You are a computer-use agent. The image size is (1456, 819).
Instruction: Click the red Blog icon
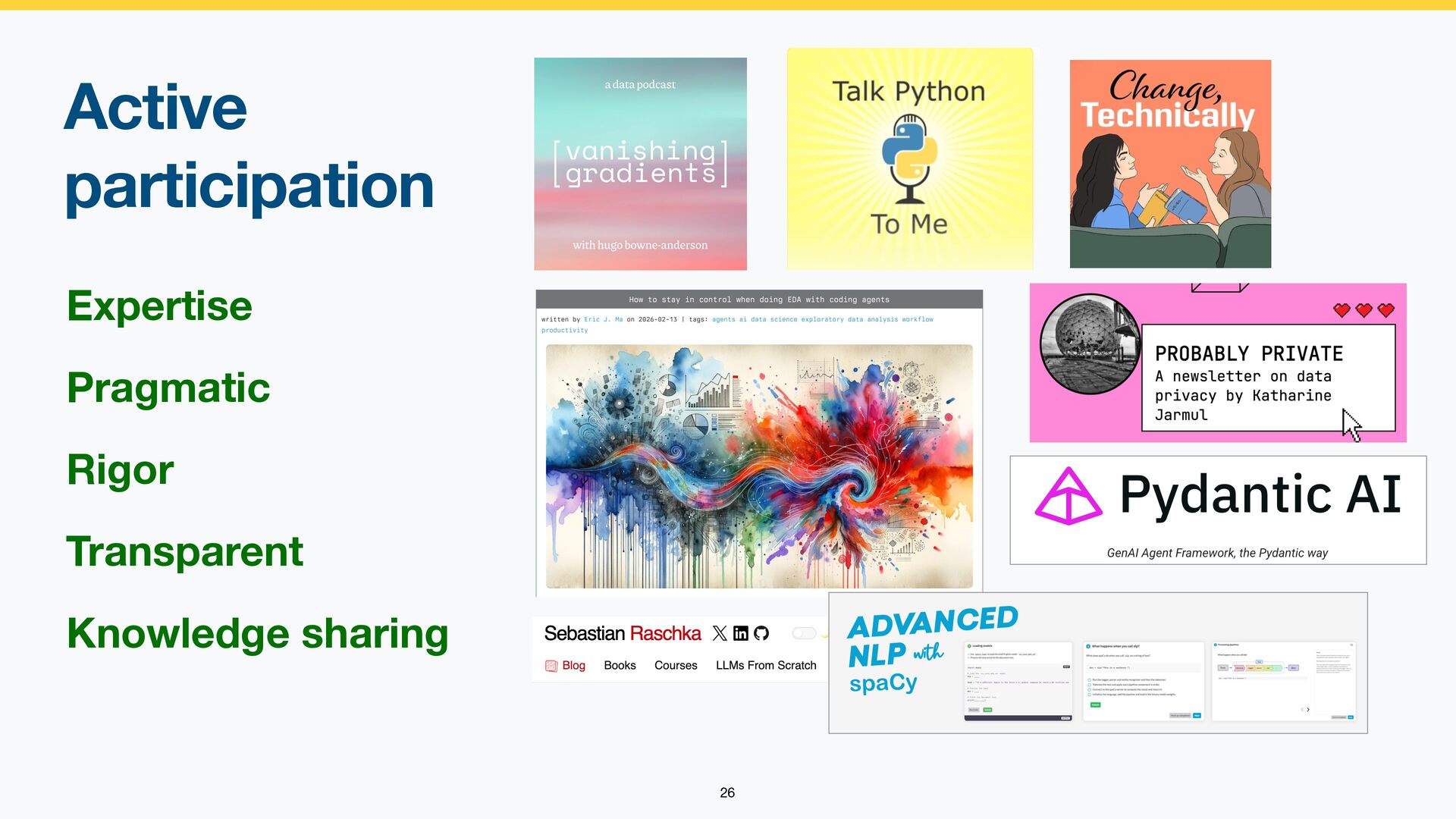551,666
